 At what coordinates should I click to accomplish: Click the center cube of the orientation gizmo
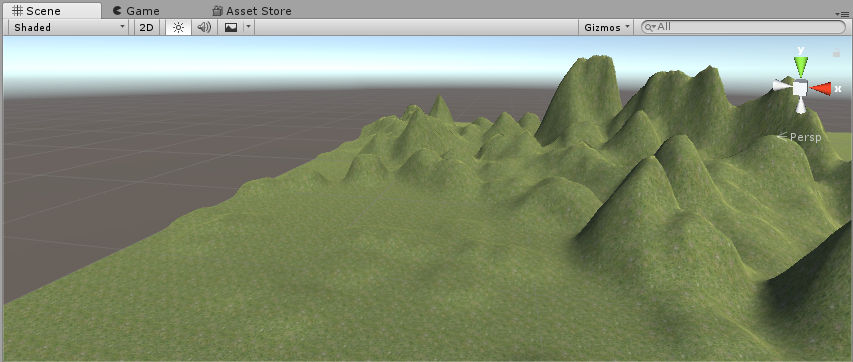800,88
